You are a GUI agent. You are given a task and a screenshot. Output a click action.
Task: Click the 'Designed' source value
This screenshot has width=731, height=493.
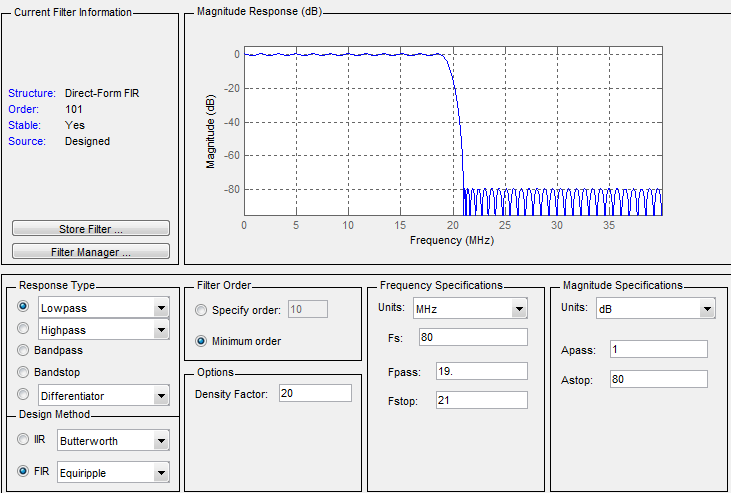pos(88,141)
